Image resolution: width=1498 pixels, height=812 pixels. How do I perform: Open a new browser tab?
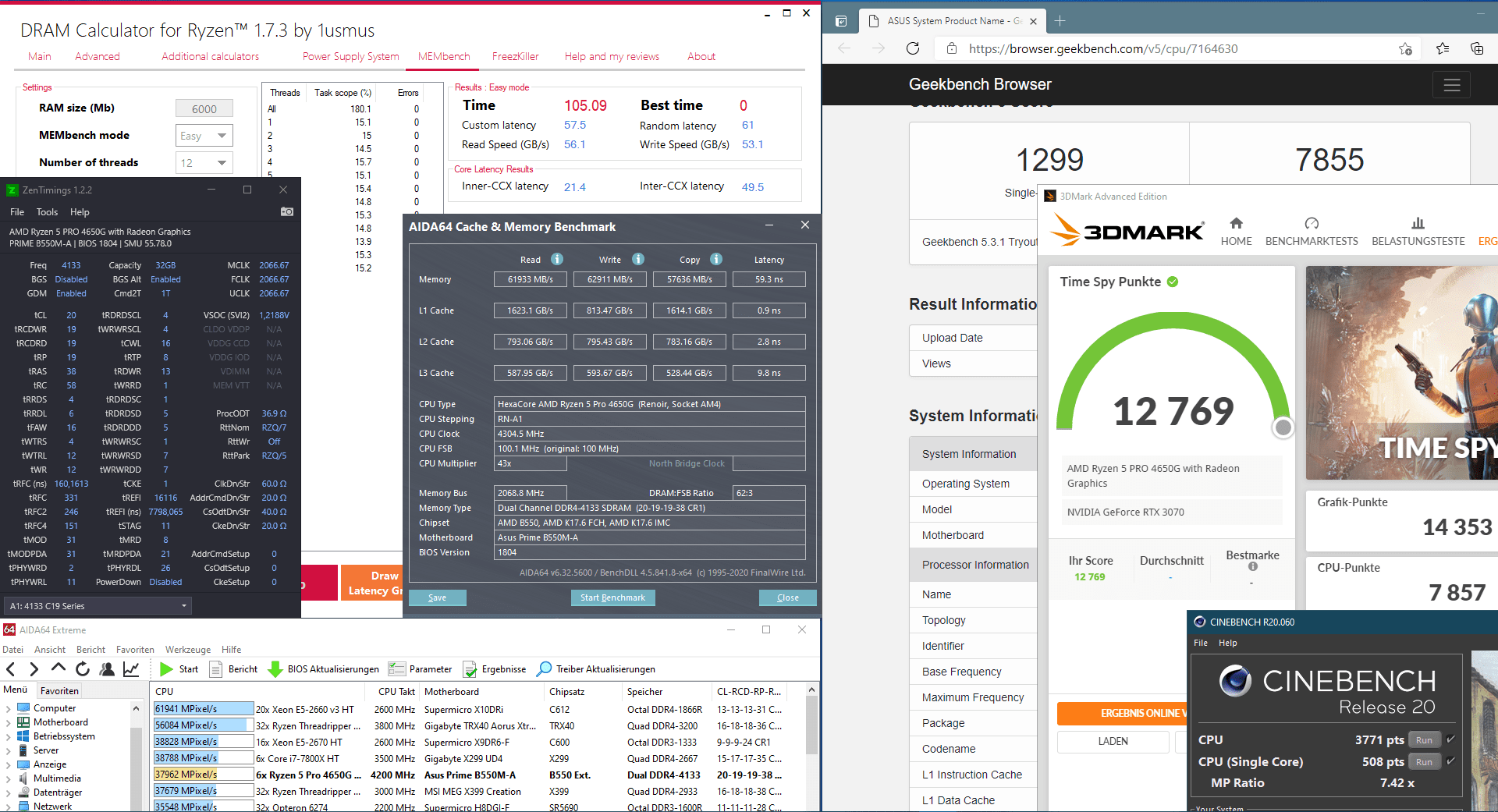tap(1060, 21)
